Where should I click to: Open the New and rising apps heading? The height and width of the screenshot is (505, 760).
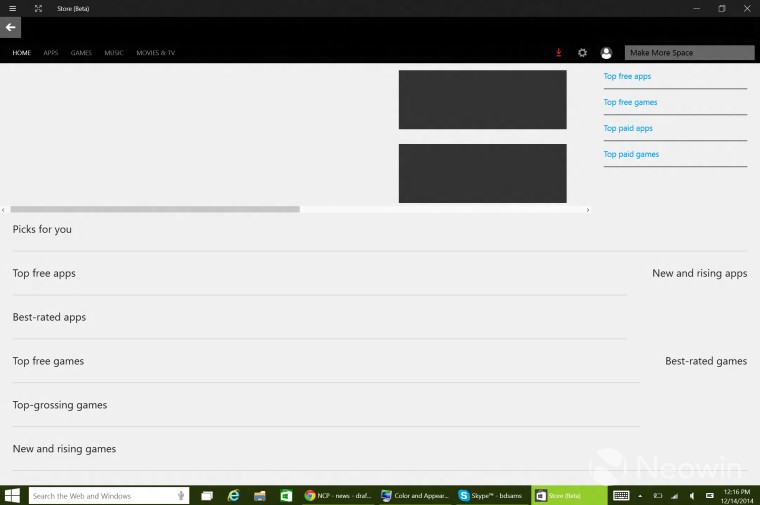tap(699, 273)
